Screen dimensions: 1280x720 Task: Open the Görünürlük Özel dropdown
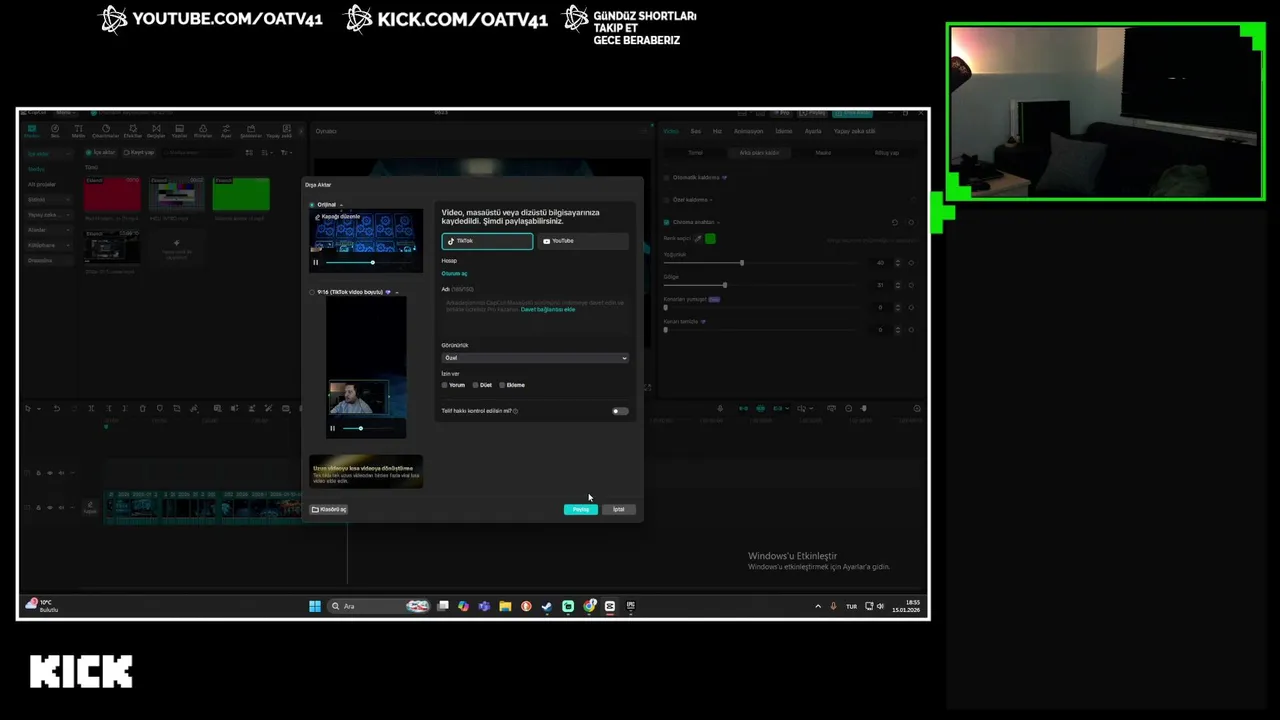point(535,358)
